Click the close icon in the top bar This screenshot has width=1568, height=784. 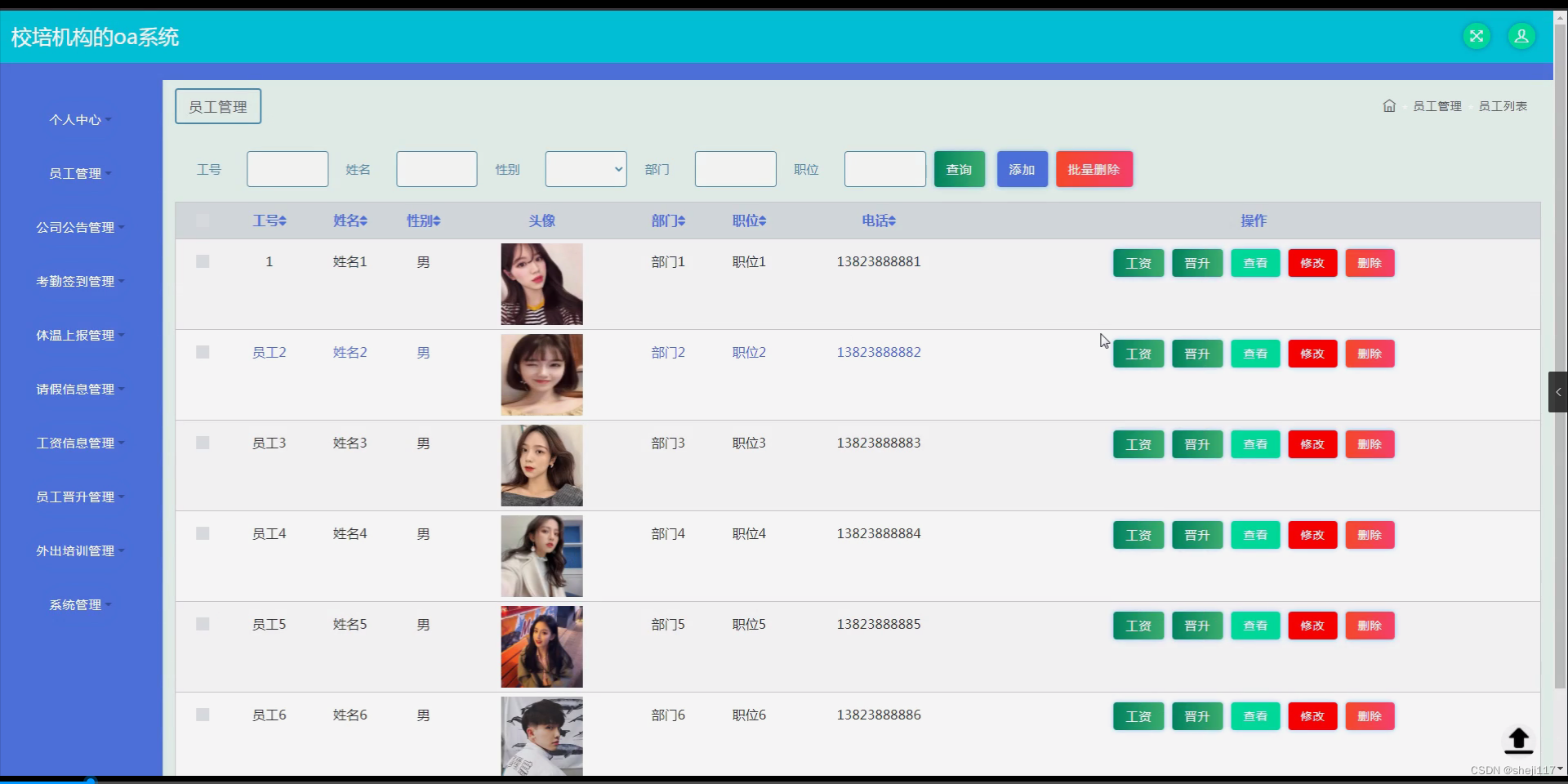[1477, 36]
